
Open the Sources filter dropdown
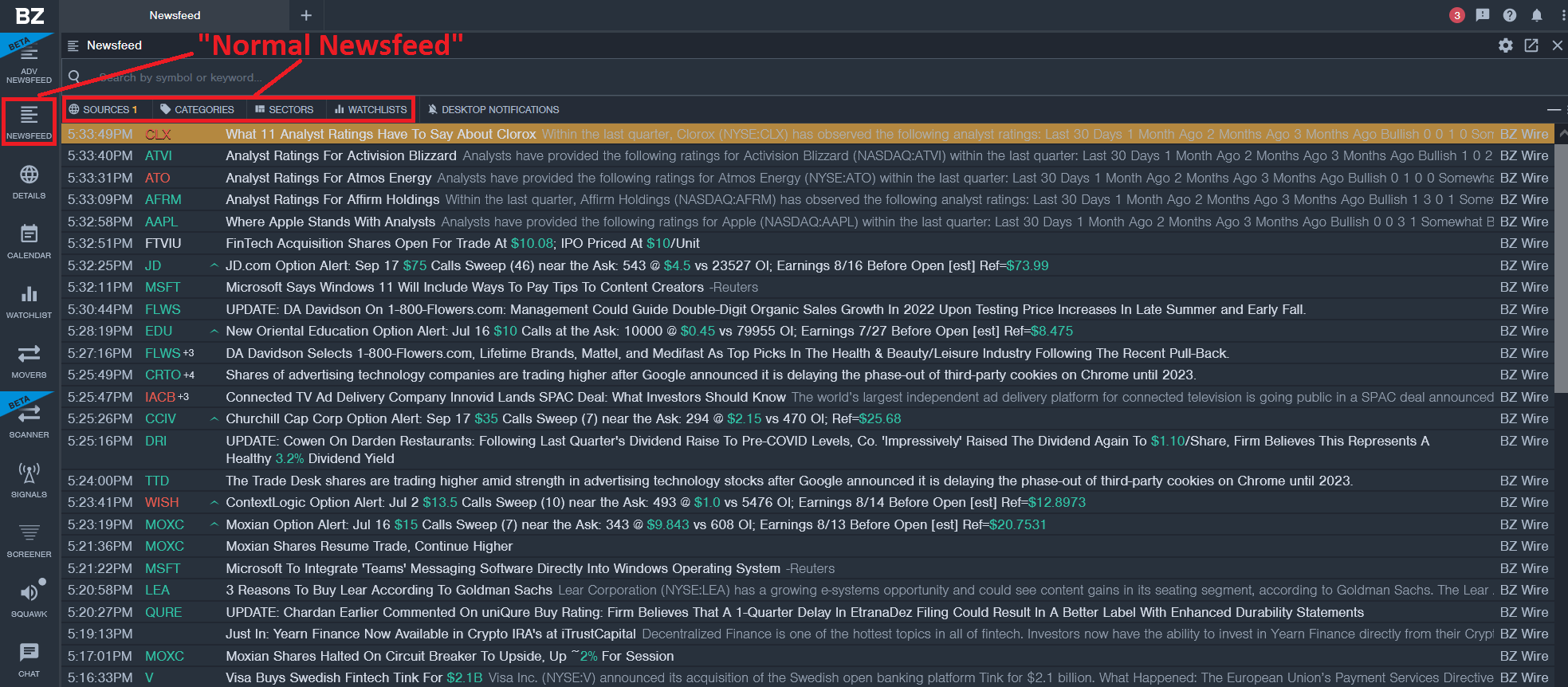coord(103,109)
